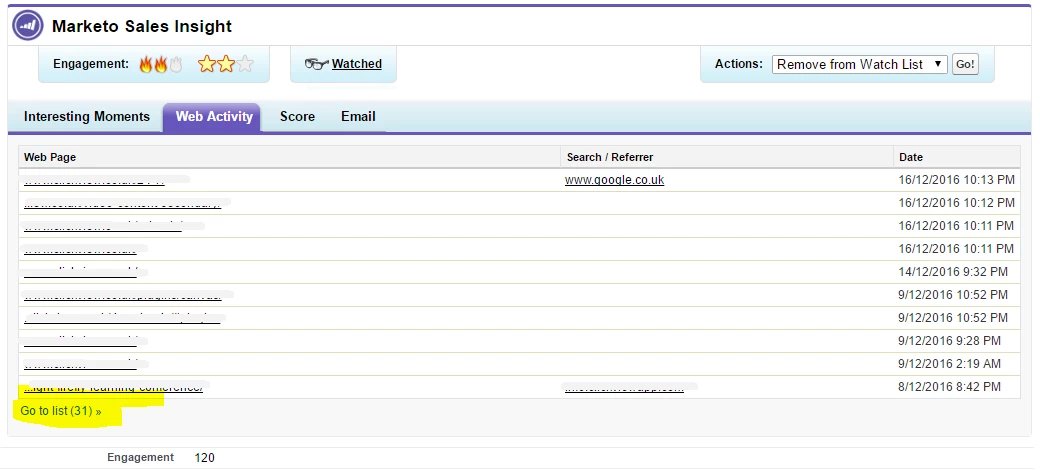Viewport: 1040px width, 470px height.
Task: Open the Score tab
Action: [x=297, y=117]
